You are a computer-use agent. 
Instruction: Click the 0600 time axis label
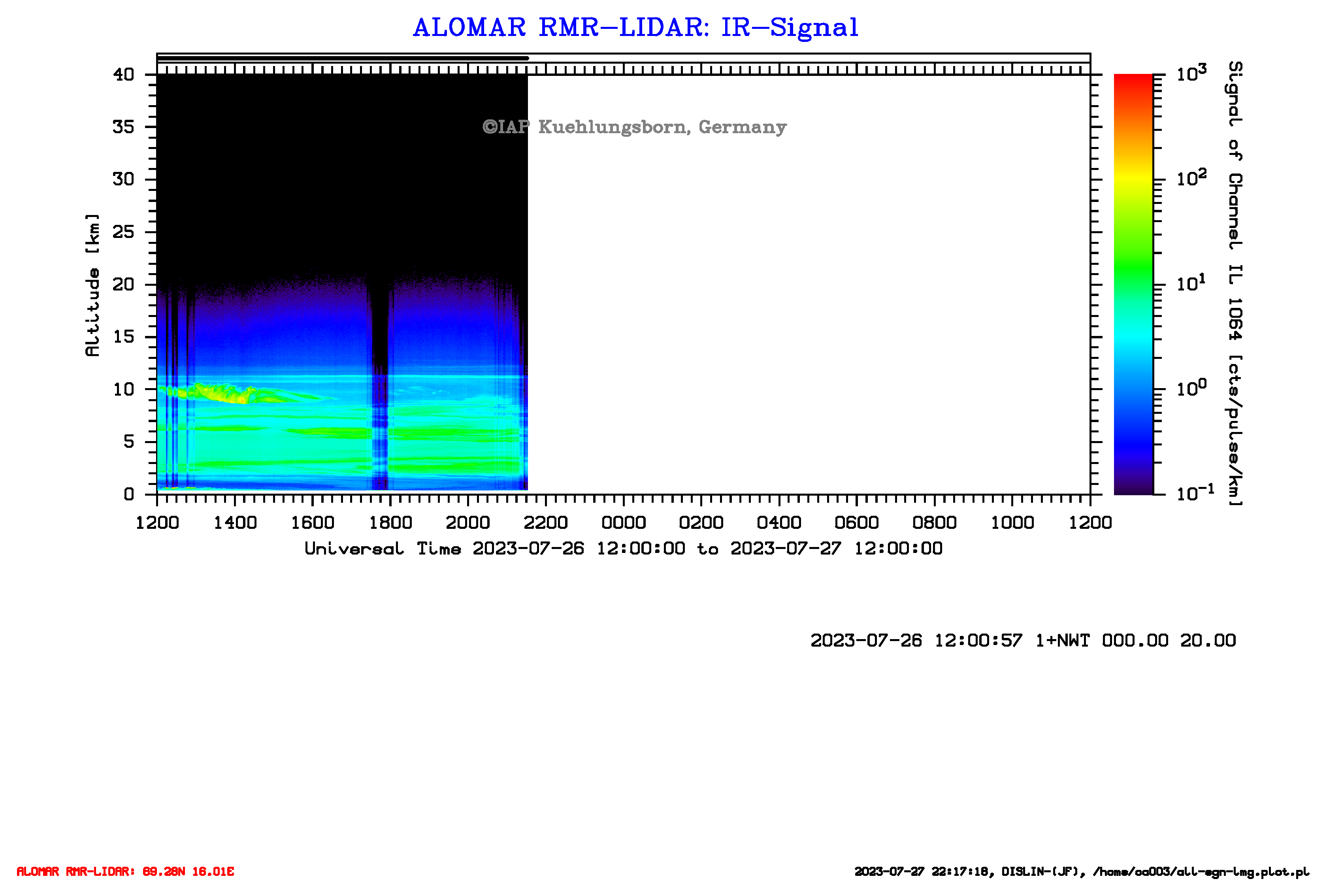[x=856, y=522]
